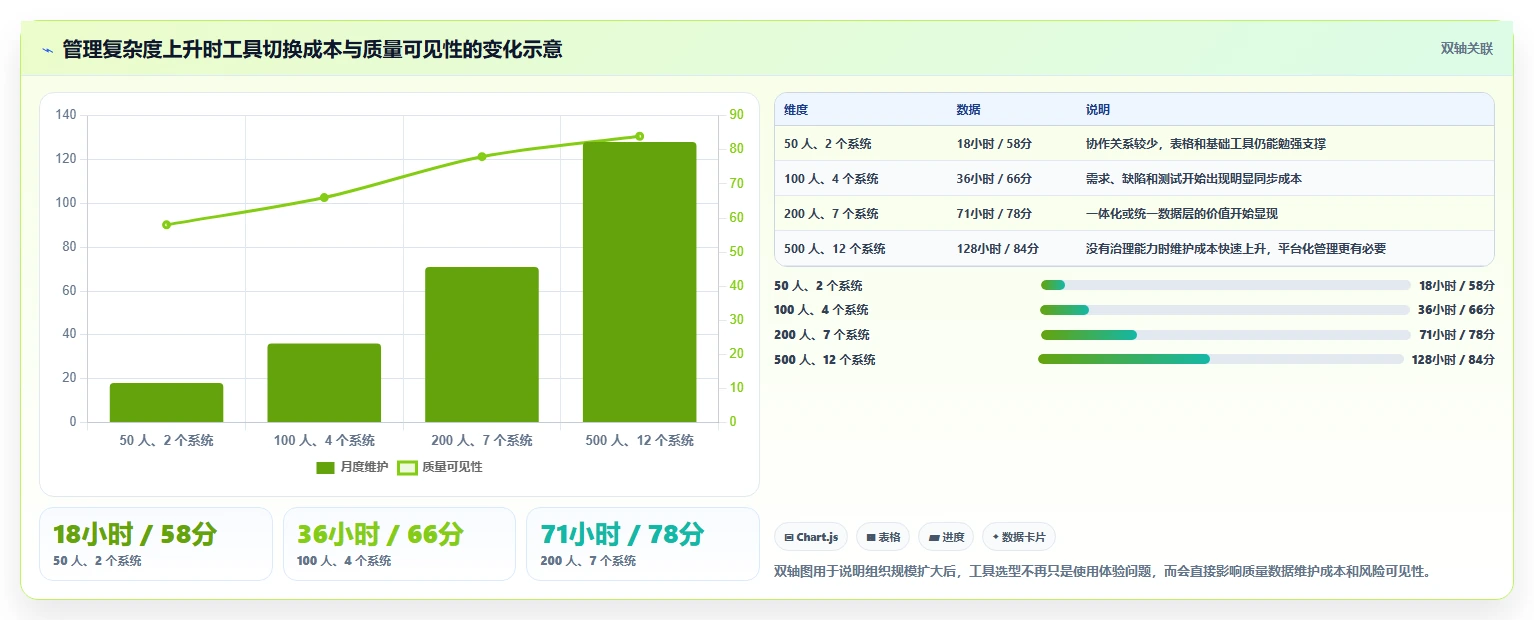The height and width of the screenshot is (620, 1534).
Task: Click table text 没有治理能力时维护成本快速上升
Action: 1176,249
